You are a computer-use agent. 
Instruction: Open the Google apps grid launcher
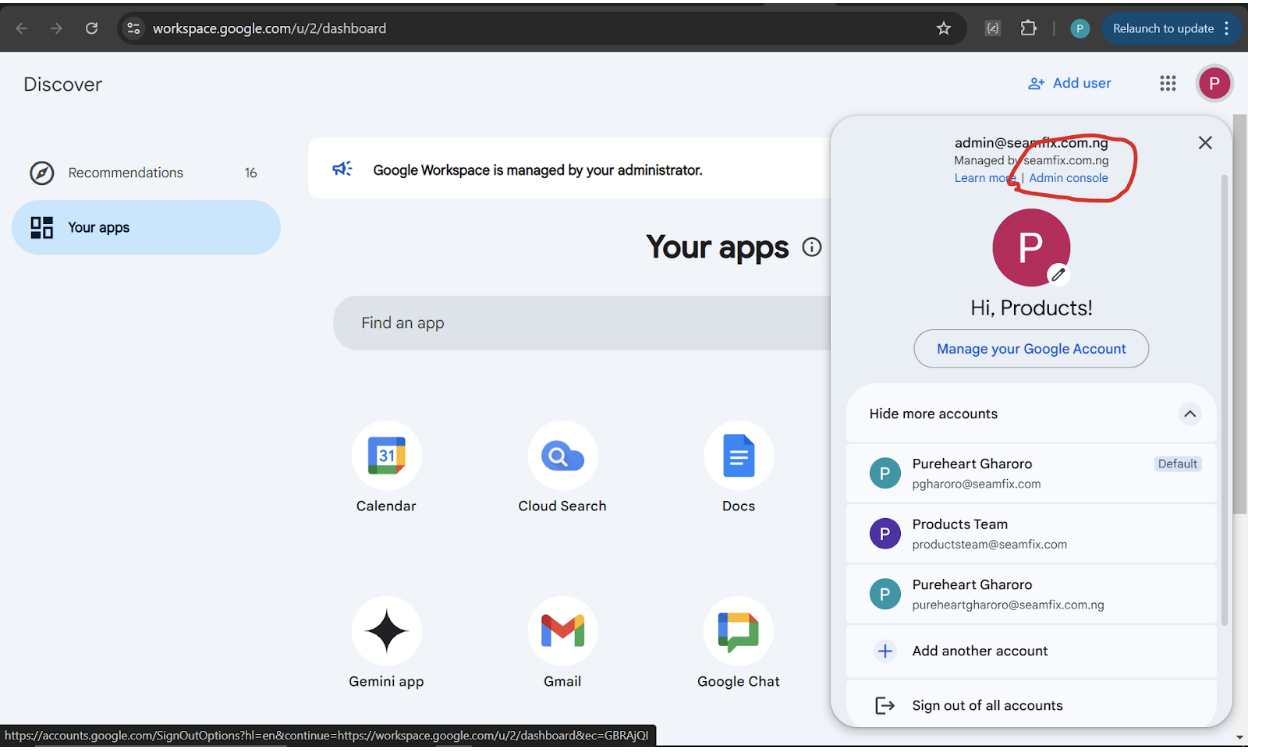click(1168, 83)
